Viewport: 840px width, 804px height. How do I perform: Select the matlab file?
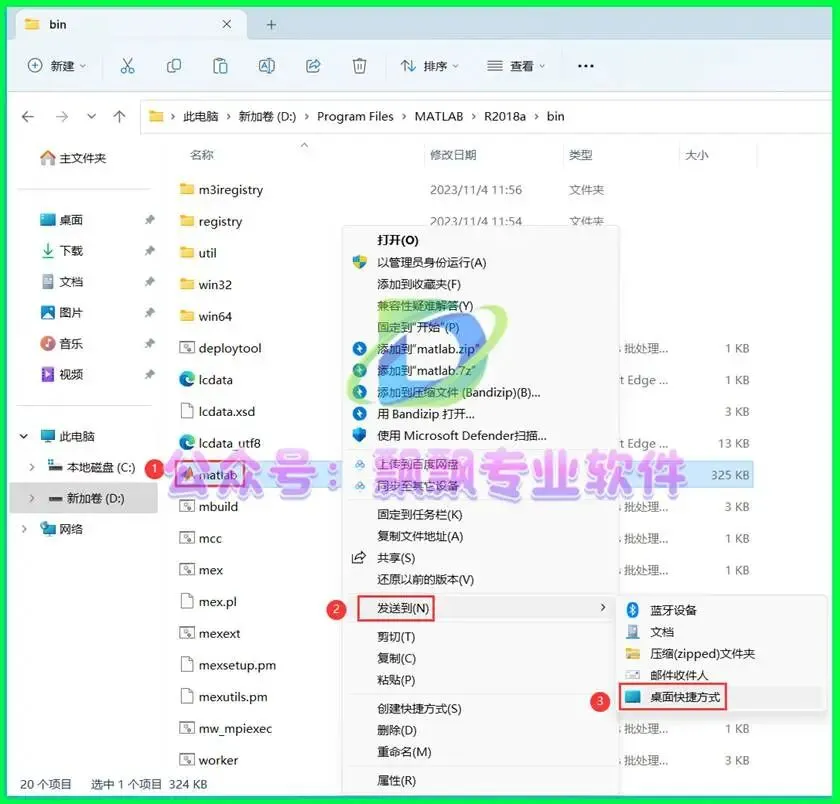tap(209, 475)
